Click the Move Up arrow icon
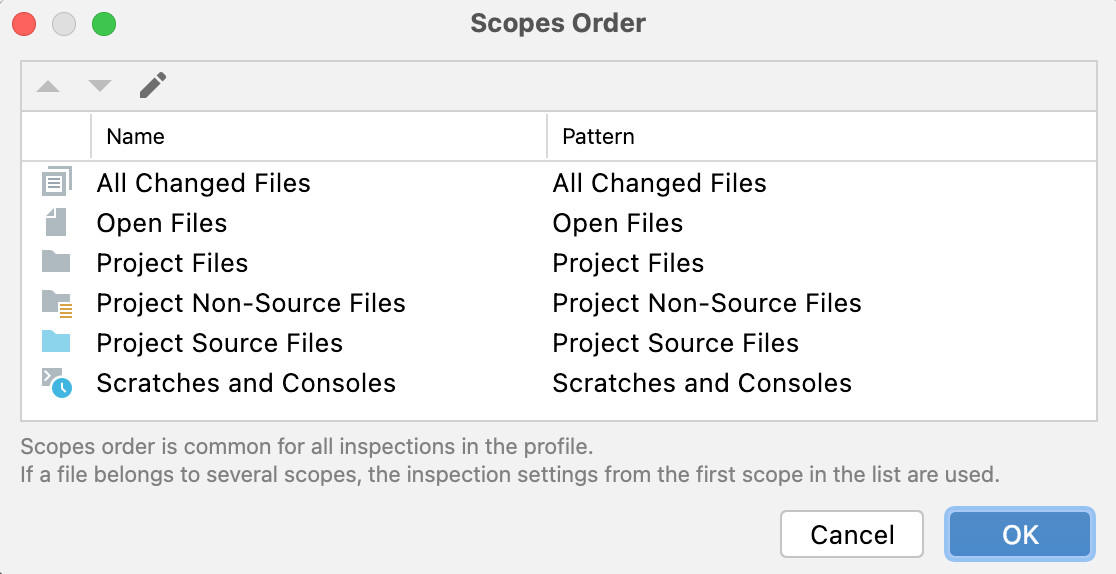 (48, 86)
